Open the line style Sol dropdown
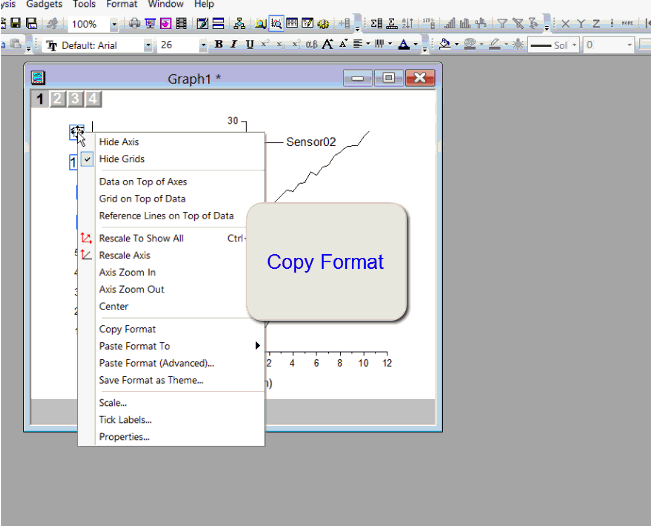659x526 pixels. tap(575, 45)
